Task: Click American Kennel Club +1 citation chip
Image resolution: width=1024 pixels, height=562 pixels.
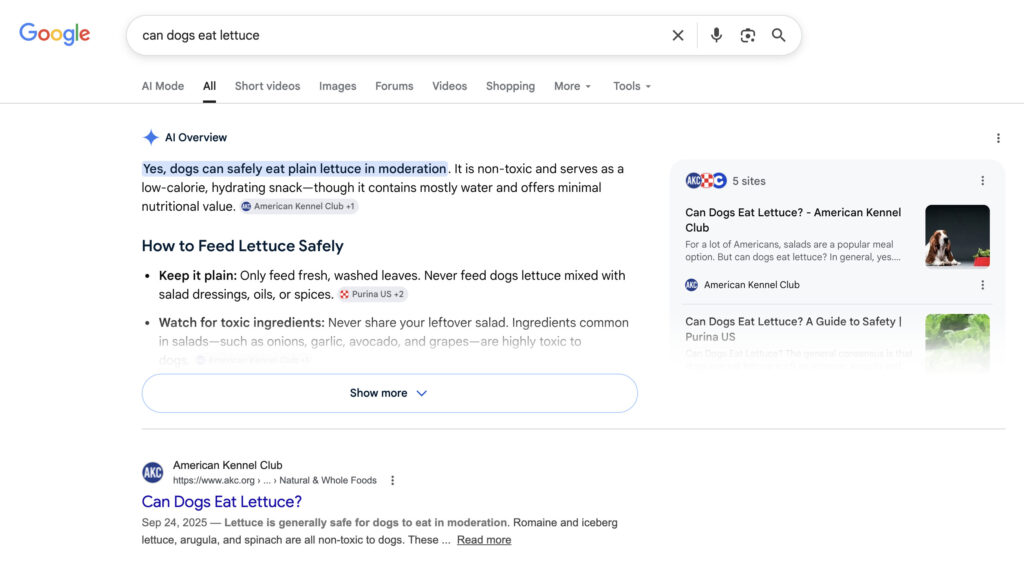Action: click(298, 206)
